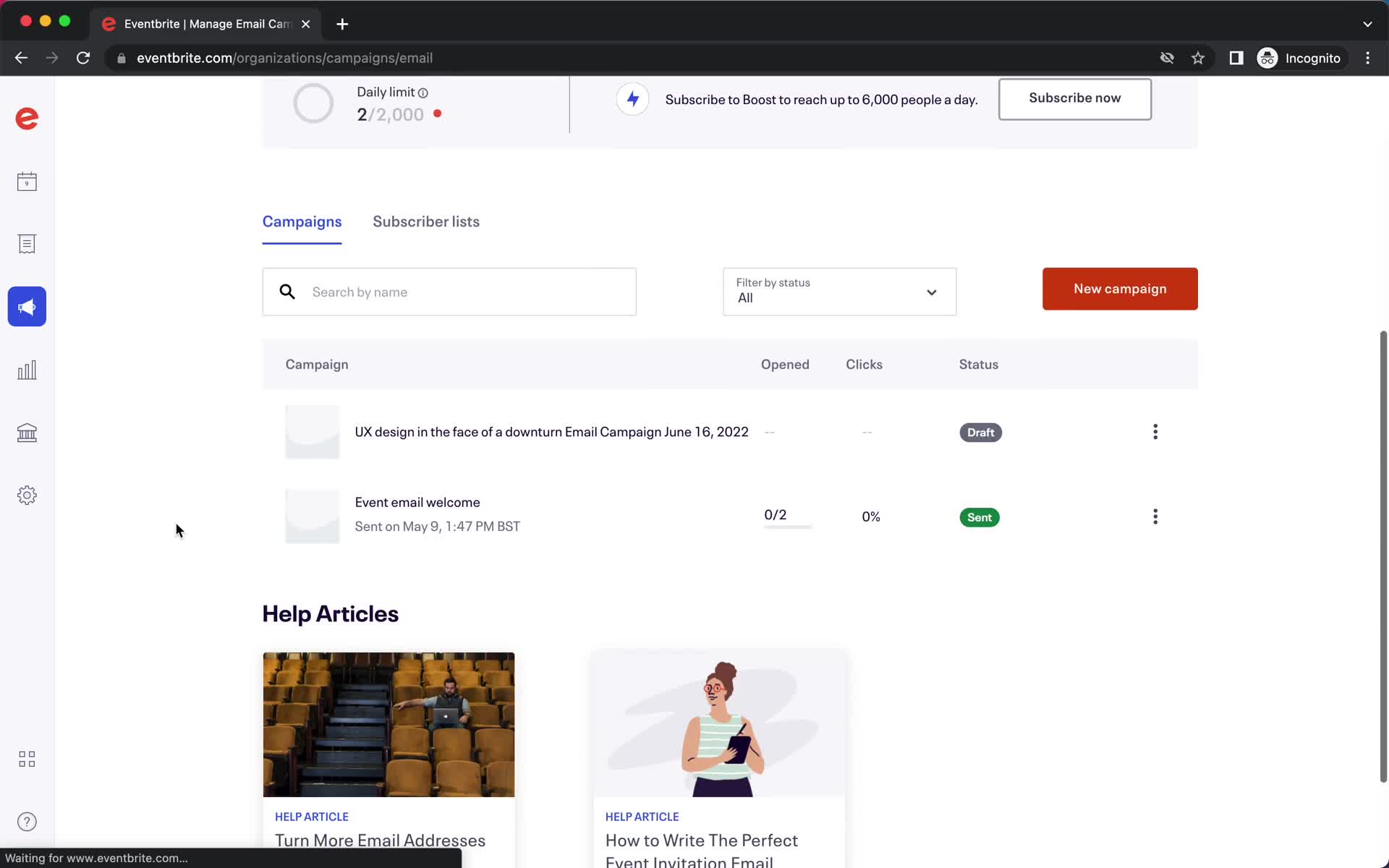Click the New campaign button
Viewport: 1389px width, 868px height.
tap(1120, 289)
